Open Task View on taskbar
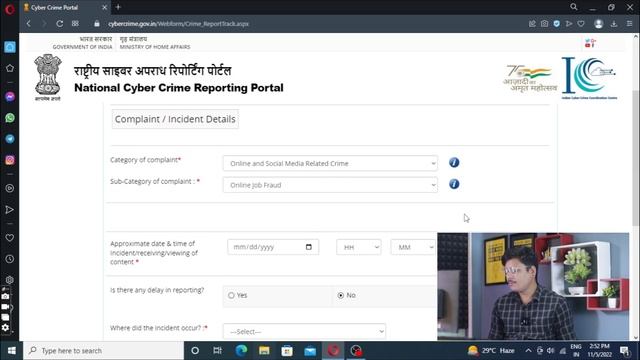This screenshot has width=640, height=360. pos(218,351)
